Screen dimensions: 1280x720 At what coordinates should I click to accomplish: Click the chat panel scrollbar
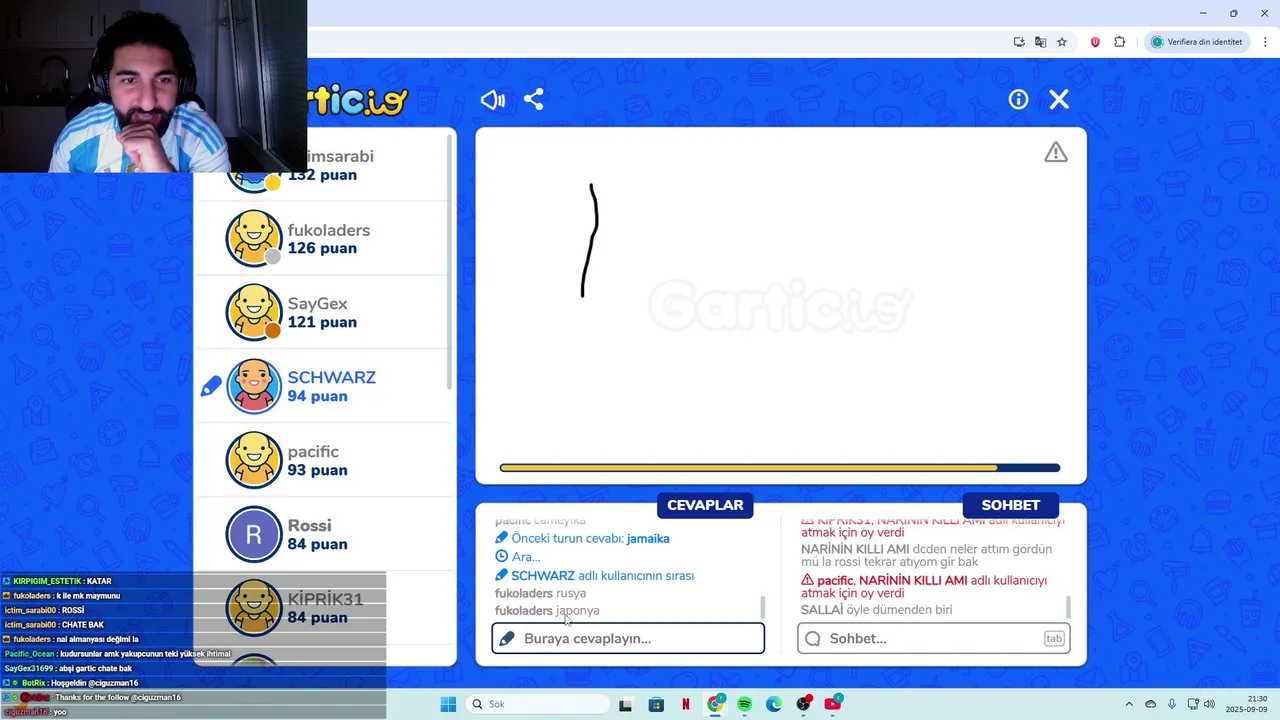point(1068,607)
